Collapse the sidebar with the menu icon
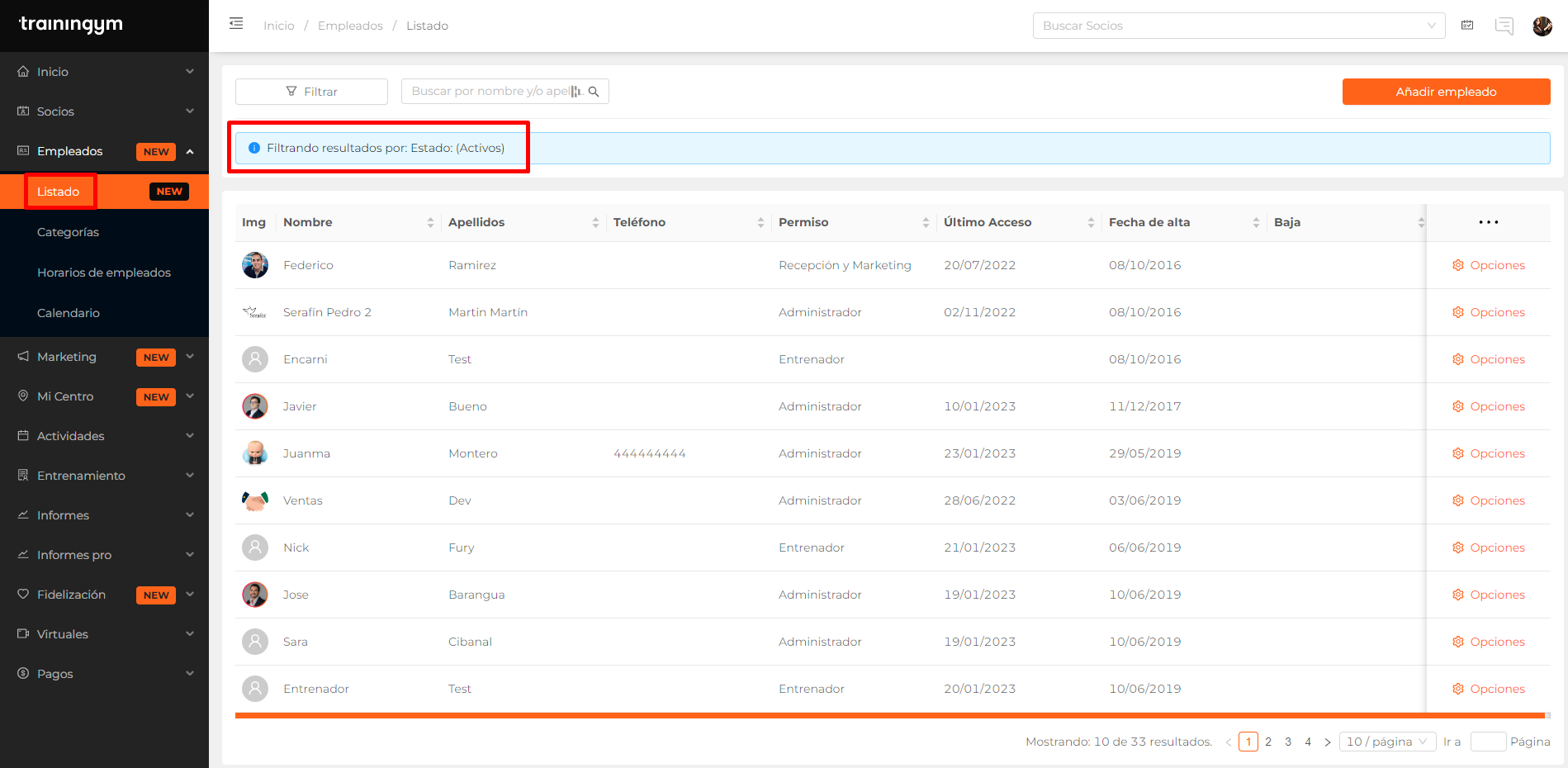Screen dimensions: 1568x768 coord(236,24)
